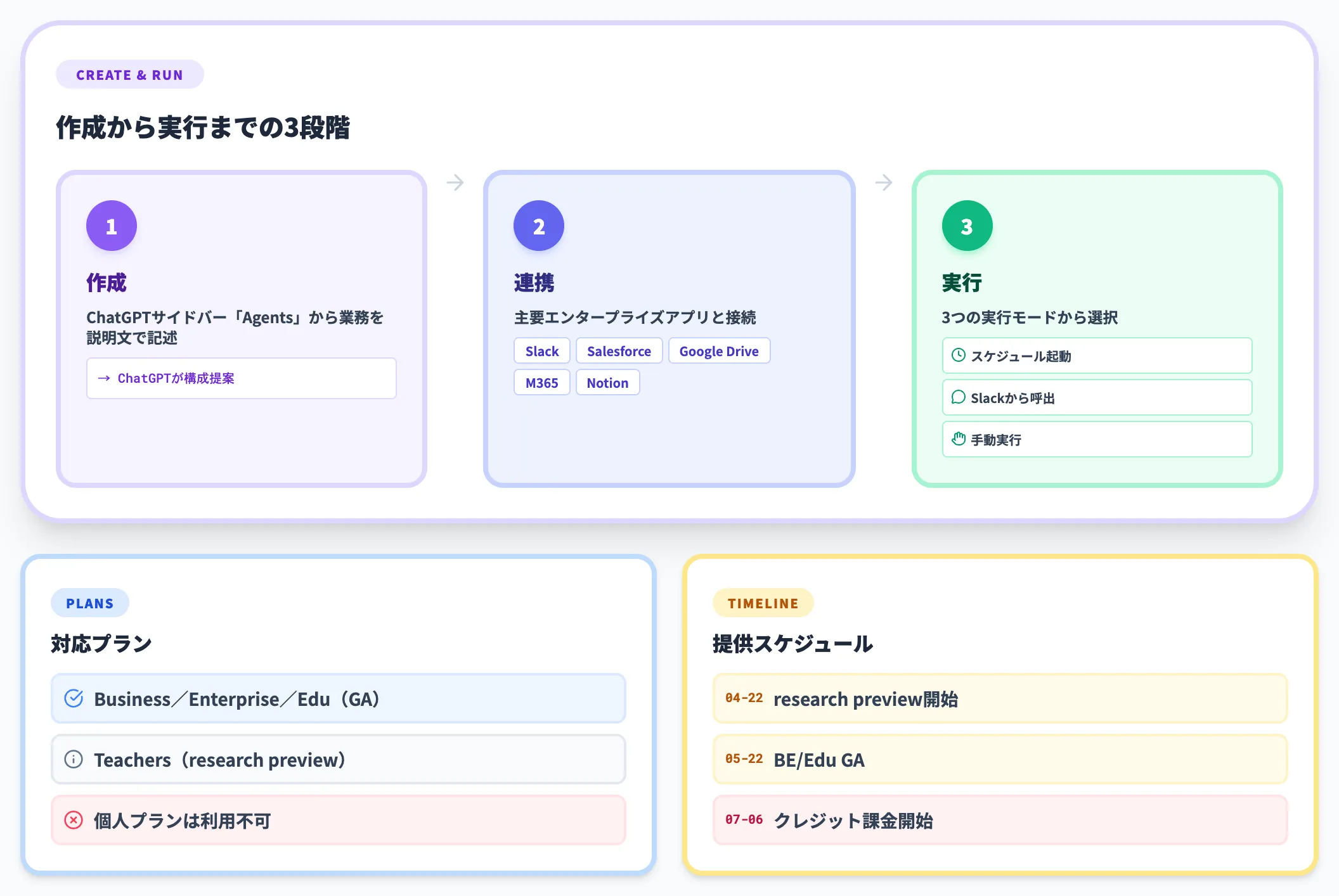The image size is (1339, 896).
Task: Click the クレジット課金開始 timeline entry
Action: 1000,820
